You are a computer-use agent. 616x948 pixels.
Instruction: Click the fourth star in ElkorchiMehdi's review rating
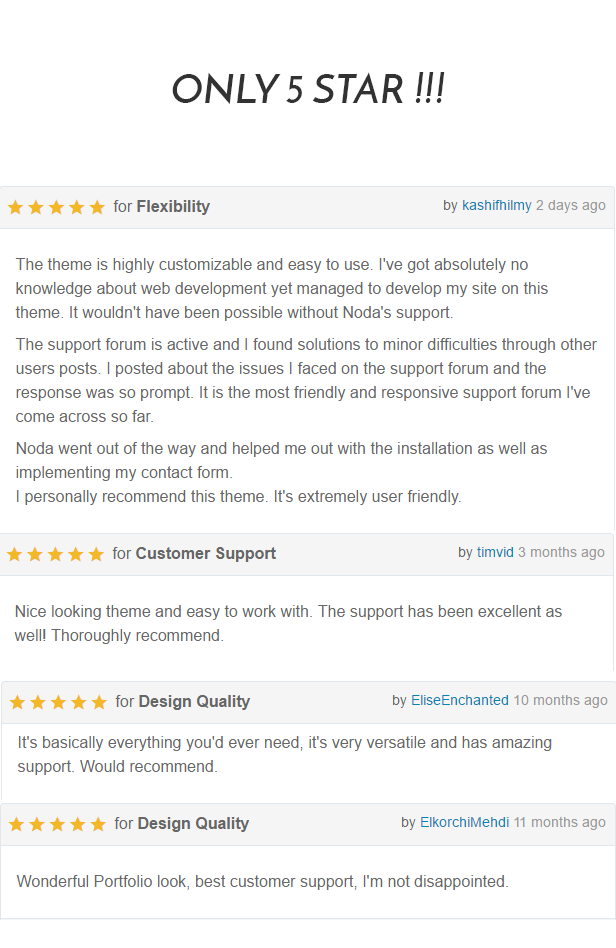pos(77,824)
